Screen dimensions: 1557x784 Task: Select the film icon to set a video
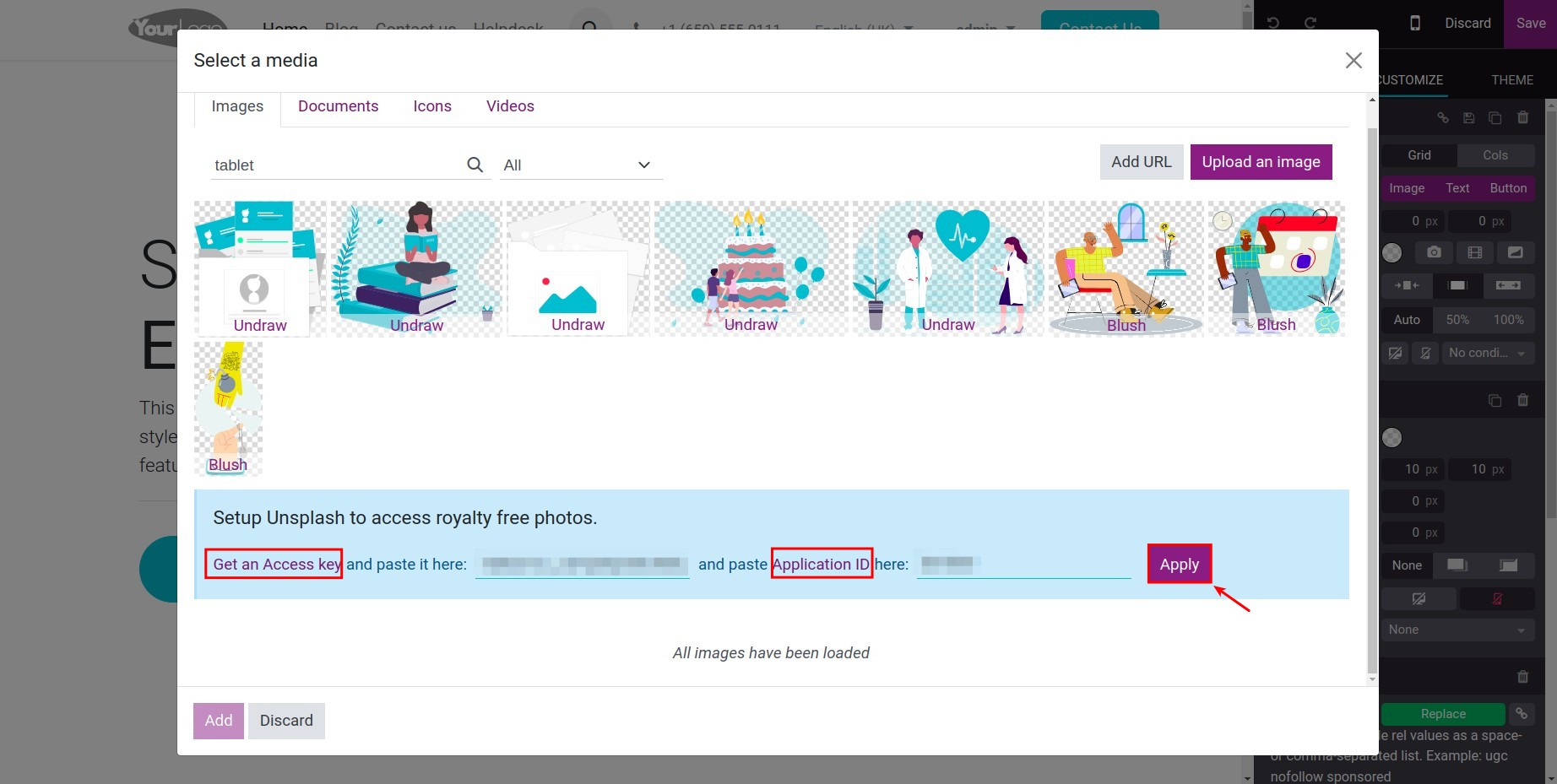[x=1475, y=252]
